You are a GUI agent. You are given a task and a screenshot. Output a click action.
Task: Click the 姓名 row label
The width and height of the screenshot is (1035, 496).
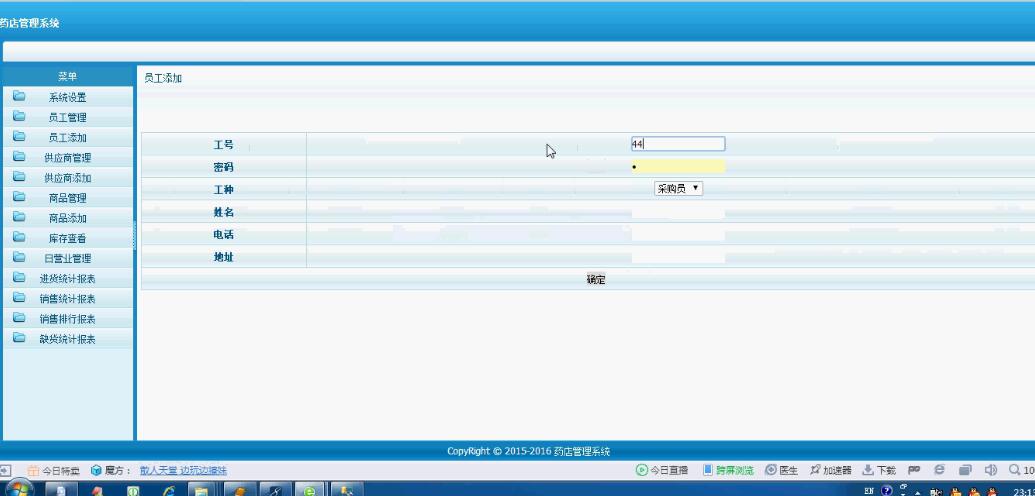(x=223, y=212)
